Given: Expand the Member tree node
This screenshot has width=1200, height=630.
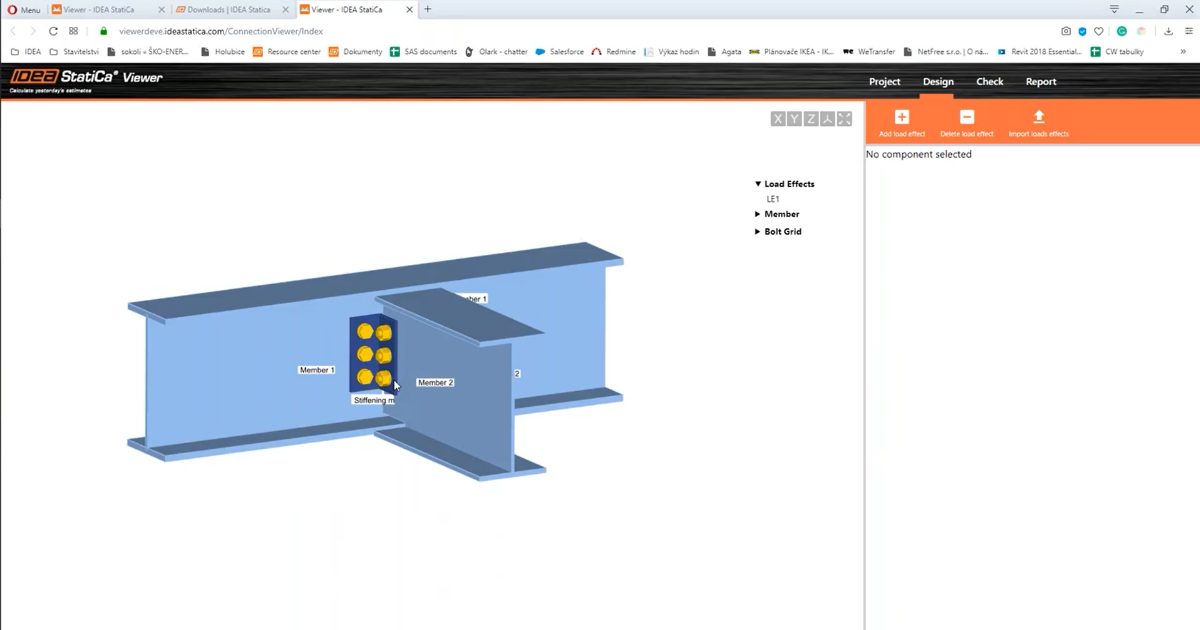Looking at the screenshot, I should 758,214.
